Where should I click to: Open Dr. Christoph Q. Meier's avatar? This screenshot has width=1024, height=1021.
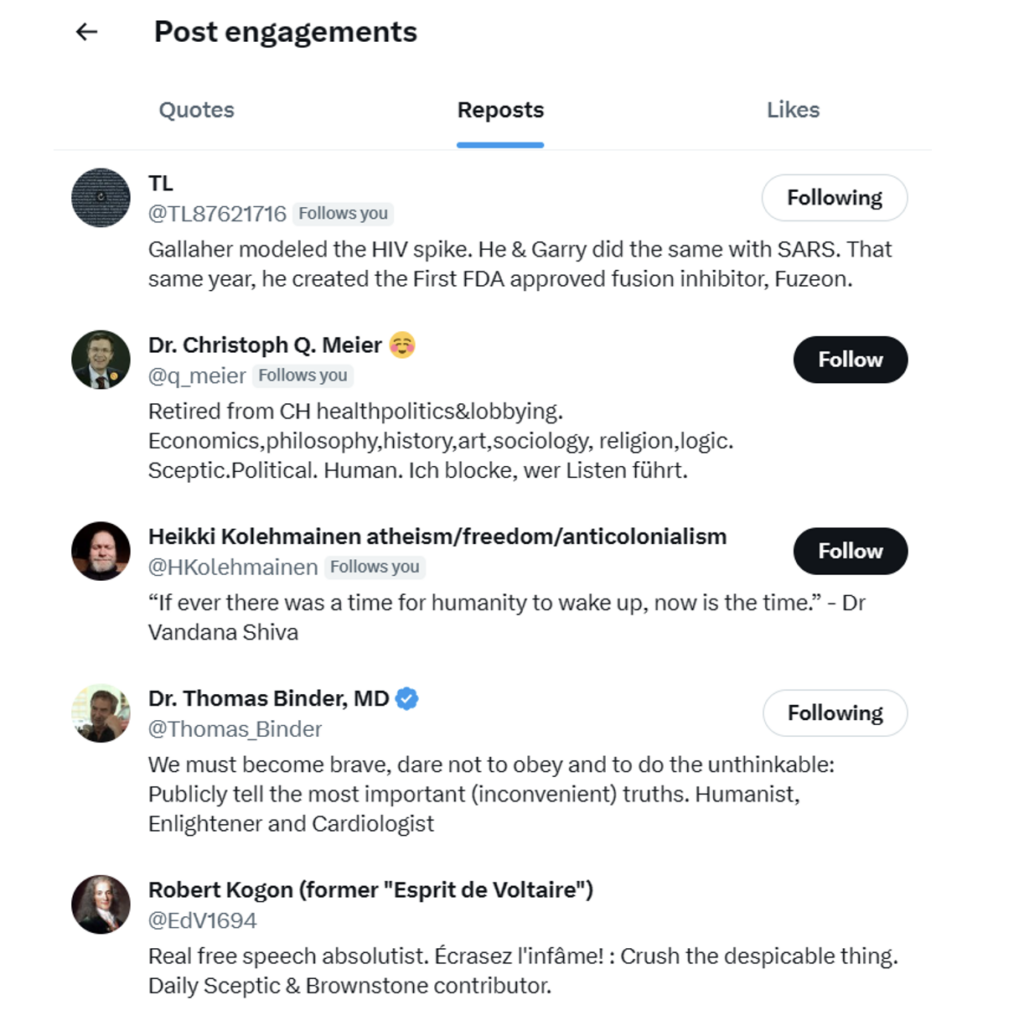click(x=101, y=360)
